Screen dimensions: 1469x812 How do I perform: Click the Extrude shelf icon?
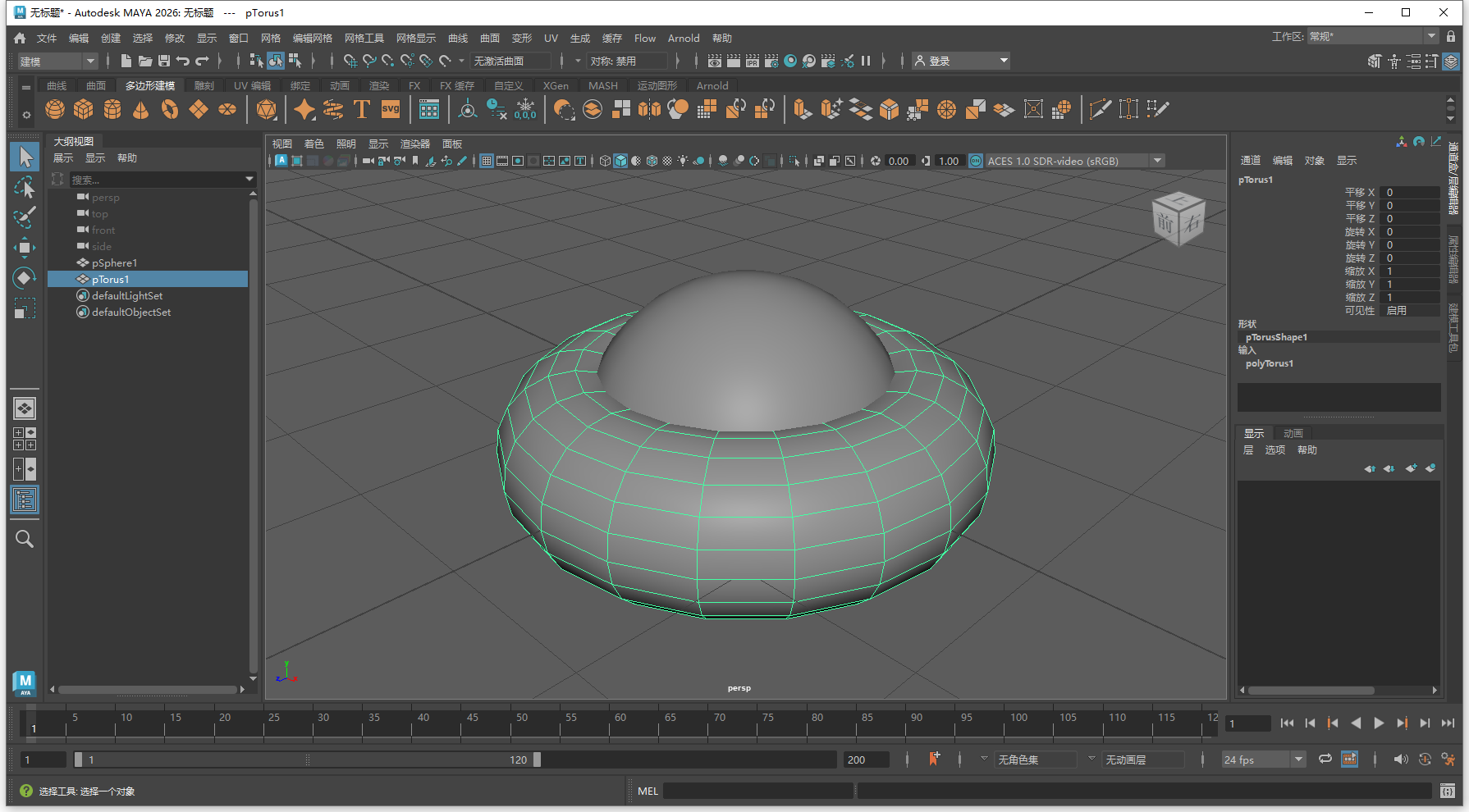pyautogui.click(x=803, y=109)
